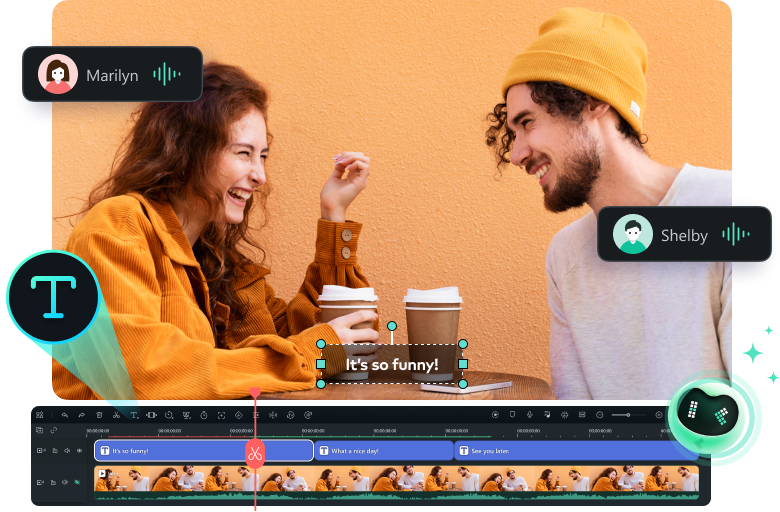Select the scissors split tool in toolbar

[x=116, y=414]
